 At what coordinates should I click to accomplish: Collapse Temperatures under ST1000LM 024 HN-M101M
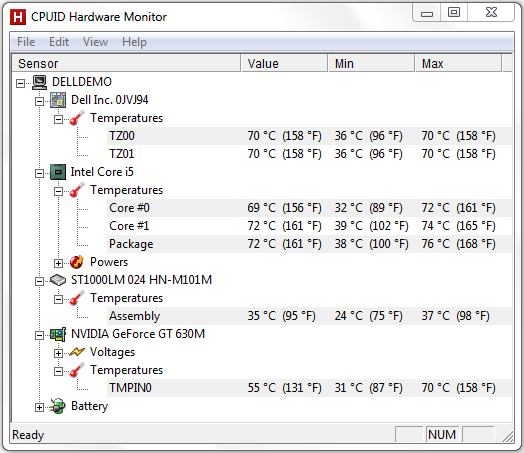click(x=58, y=299)
